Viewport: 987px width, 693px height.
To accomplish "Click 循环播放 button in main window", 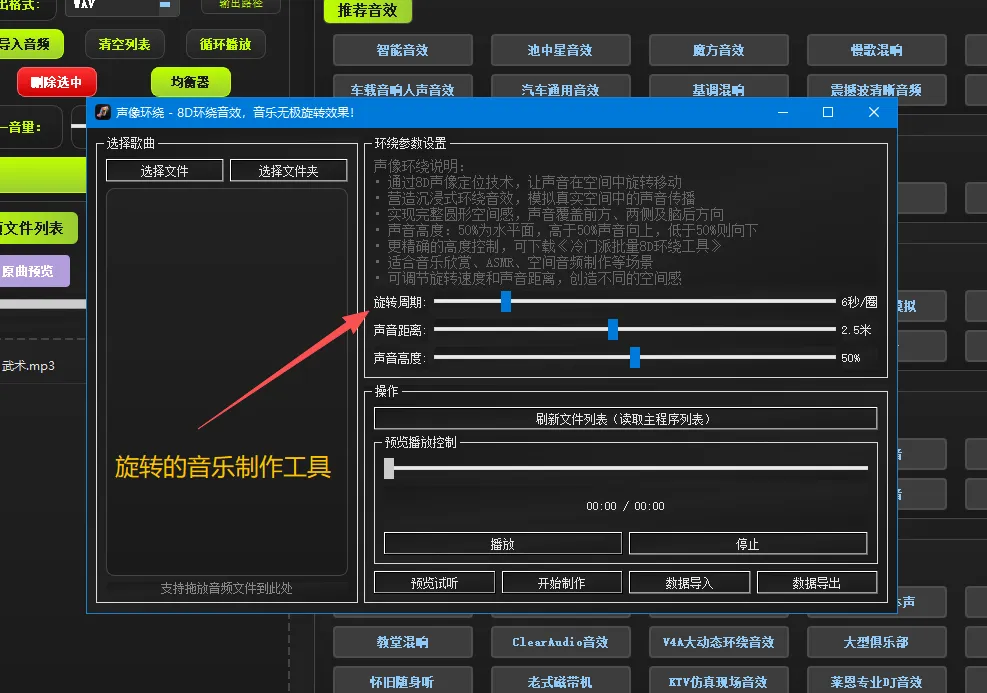I will pyautogui.click(x=225, y=44).
